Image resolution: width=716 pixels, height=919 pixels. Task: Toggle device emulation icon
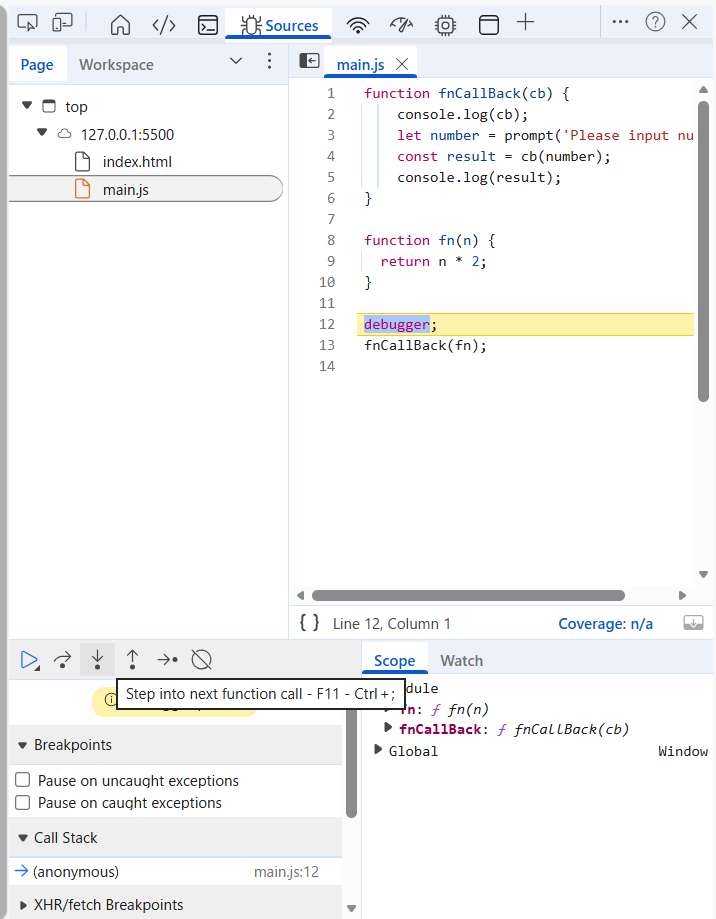click(x=62, y=23)
